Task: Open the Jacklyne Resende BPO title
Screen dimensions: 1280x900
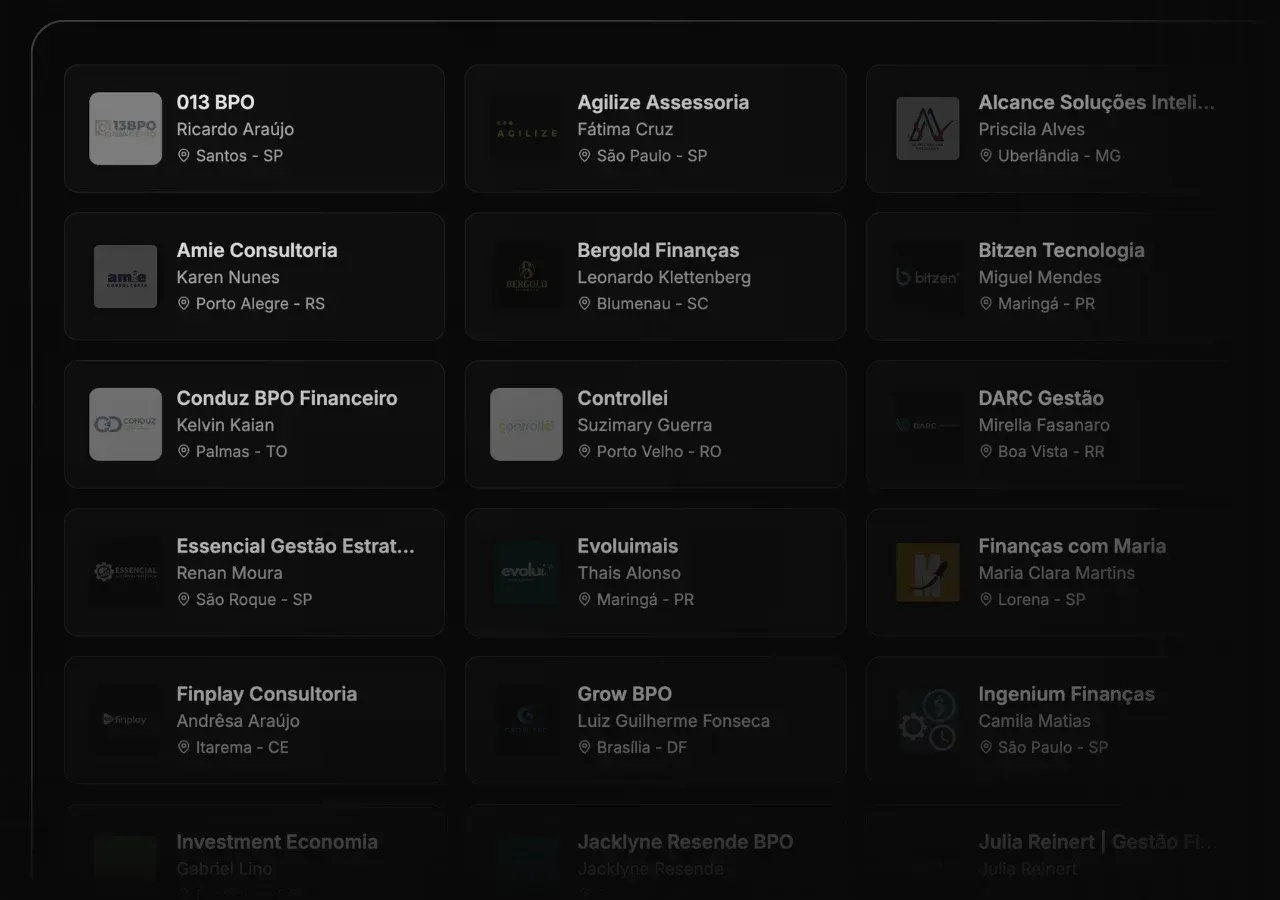Action: pyautogui.click(x=685, y=842)
